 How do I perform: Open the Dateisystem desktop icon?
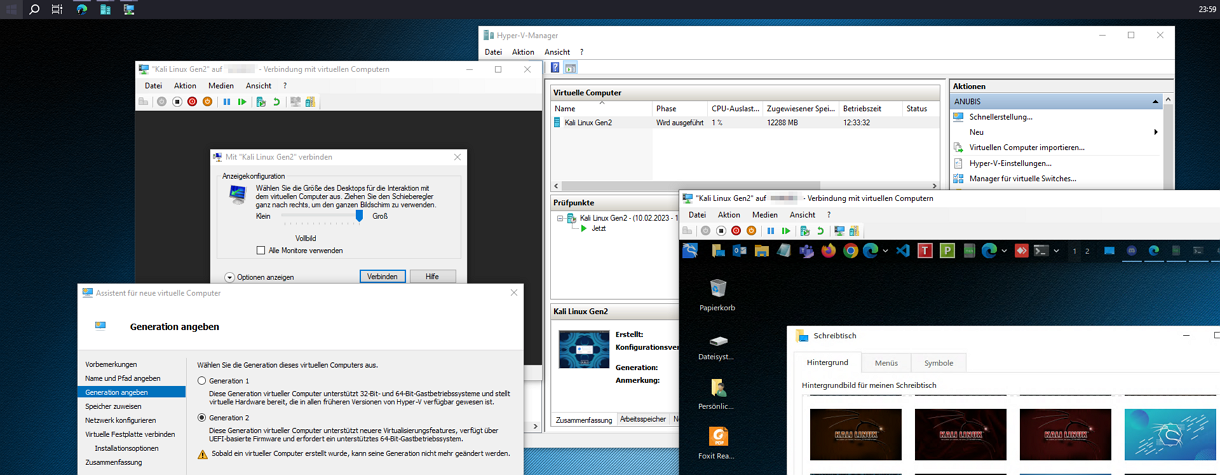(x=717, y=347)
